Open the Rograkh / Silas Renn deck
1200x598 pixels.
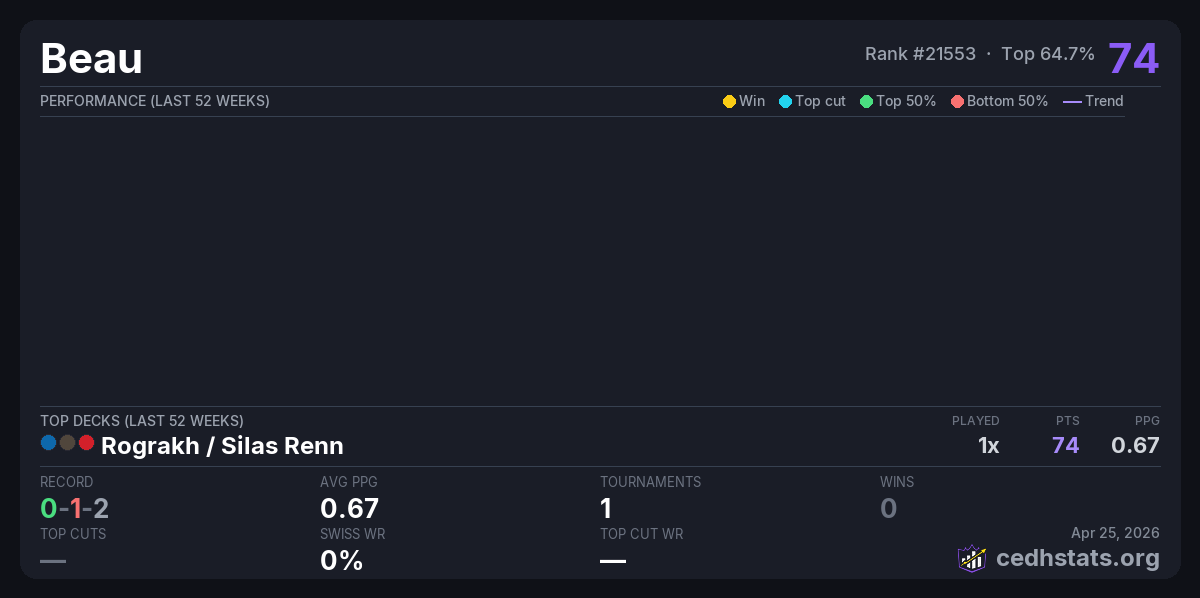(222, 446)
